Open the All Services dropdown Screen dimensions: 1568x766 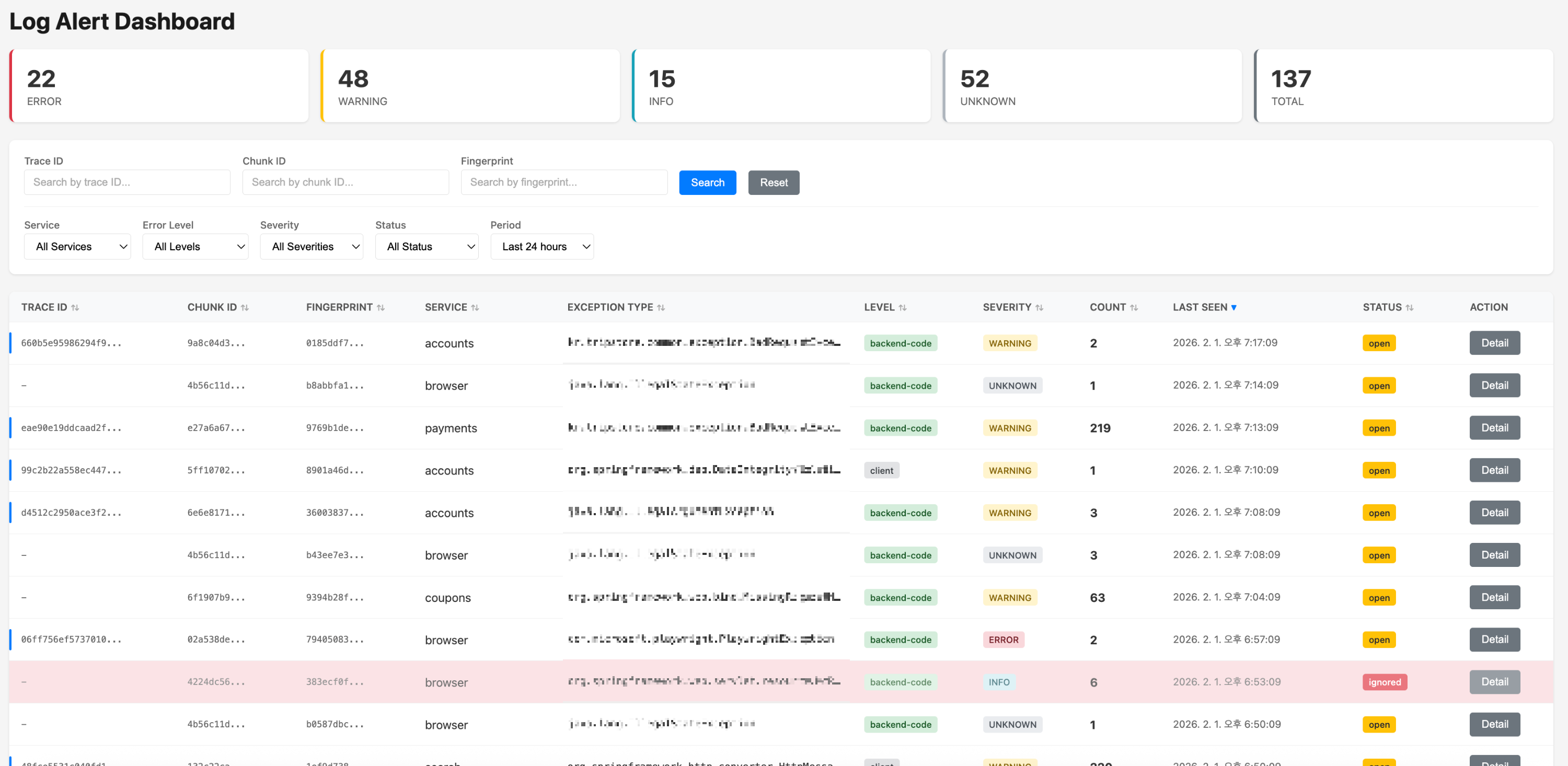[77, 247]
